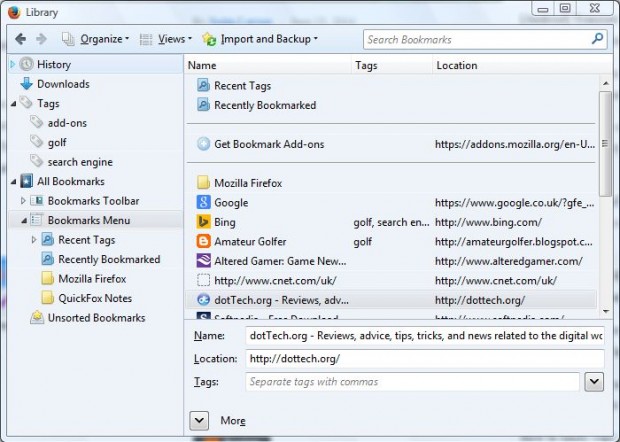This screenshot has width=620, height=442.
Task: Open Import and Backup menu
Action: (260, 39)
